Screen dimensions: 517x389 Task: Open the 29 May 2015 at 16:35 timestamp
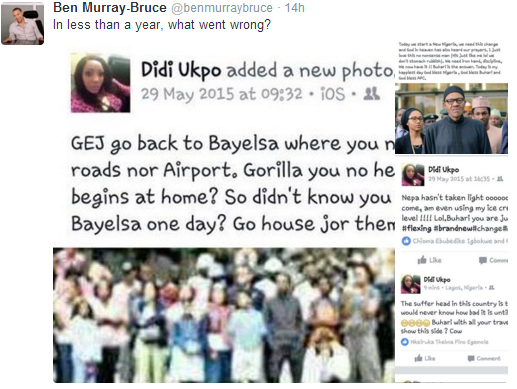pos(459,179)
